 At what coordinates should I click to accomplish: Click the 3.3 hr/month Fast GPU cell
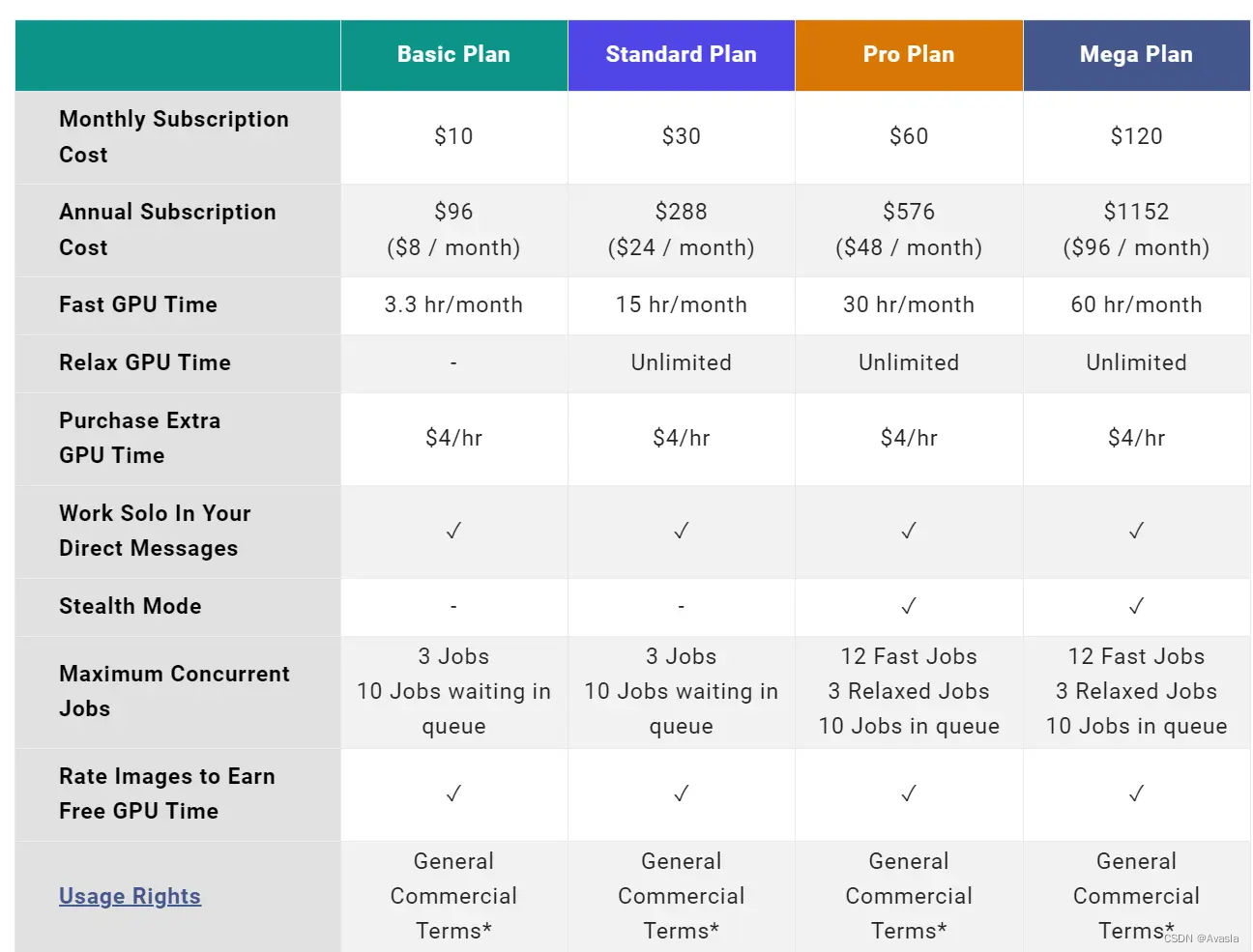pos(453,305)
